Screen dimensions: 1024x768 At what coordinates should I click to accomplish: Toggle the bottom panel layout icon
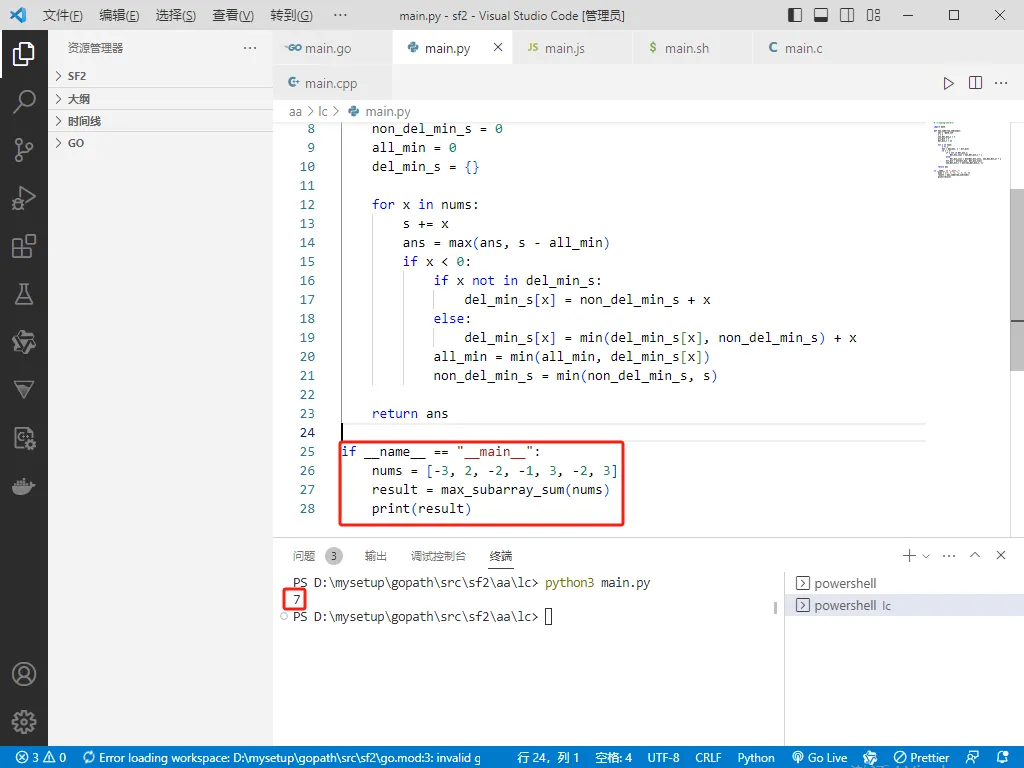(821, 15)
